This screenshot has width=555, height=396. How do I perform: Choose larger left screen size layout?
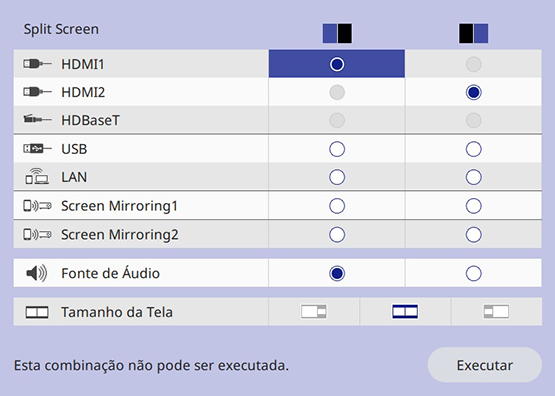314,312
